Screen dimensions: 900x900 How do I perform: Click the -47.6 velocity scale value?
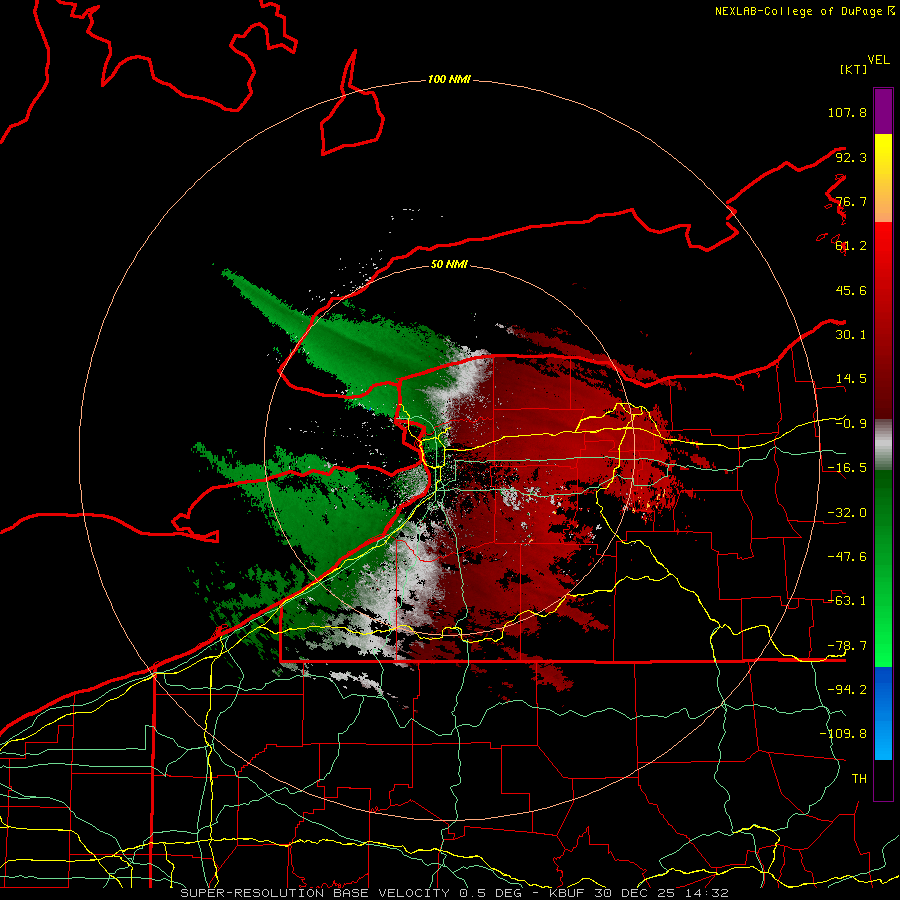pos(847,557)
